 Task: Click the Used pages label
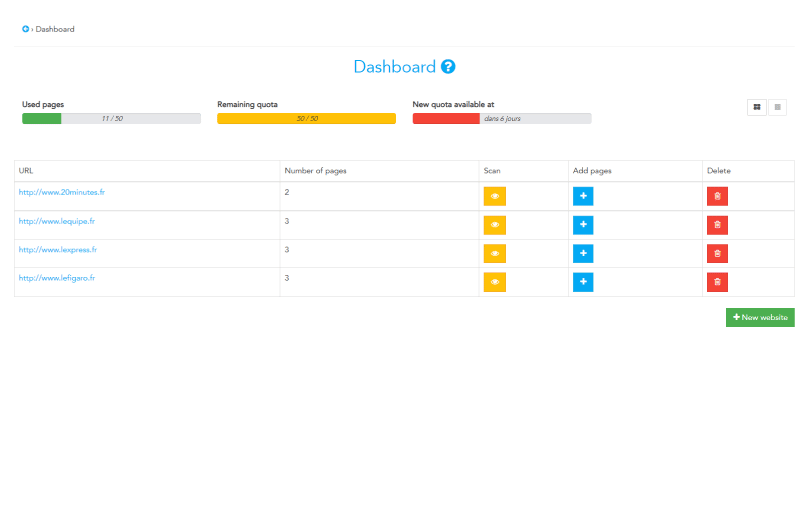[43, 105]
